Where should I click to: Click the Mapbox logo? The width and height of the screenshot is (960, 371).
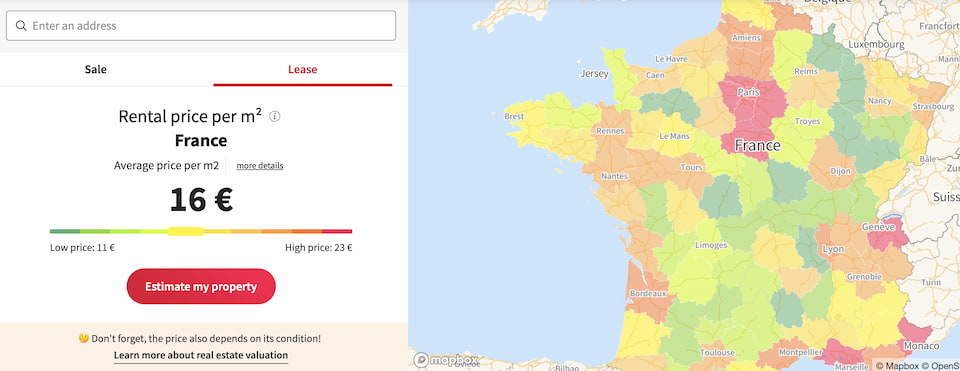point(446,360)
